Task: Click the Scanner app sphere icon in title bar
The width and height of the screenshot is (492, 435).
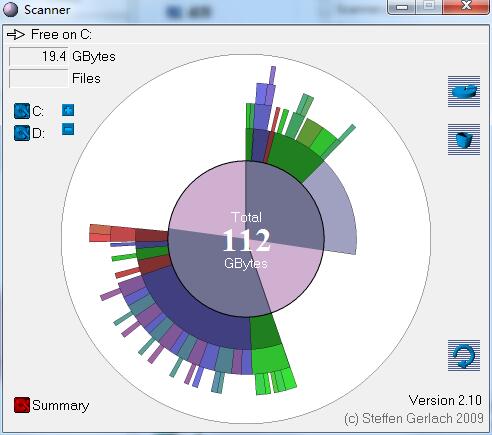Action: point(10,9)
